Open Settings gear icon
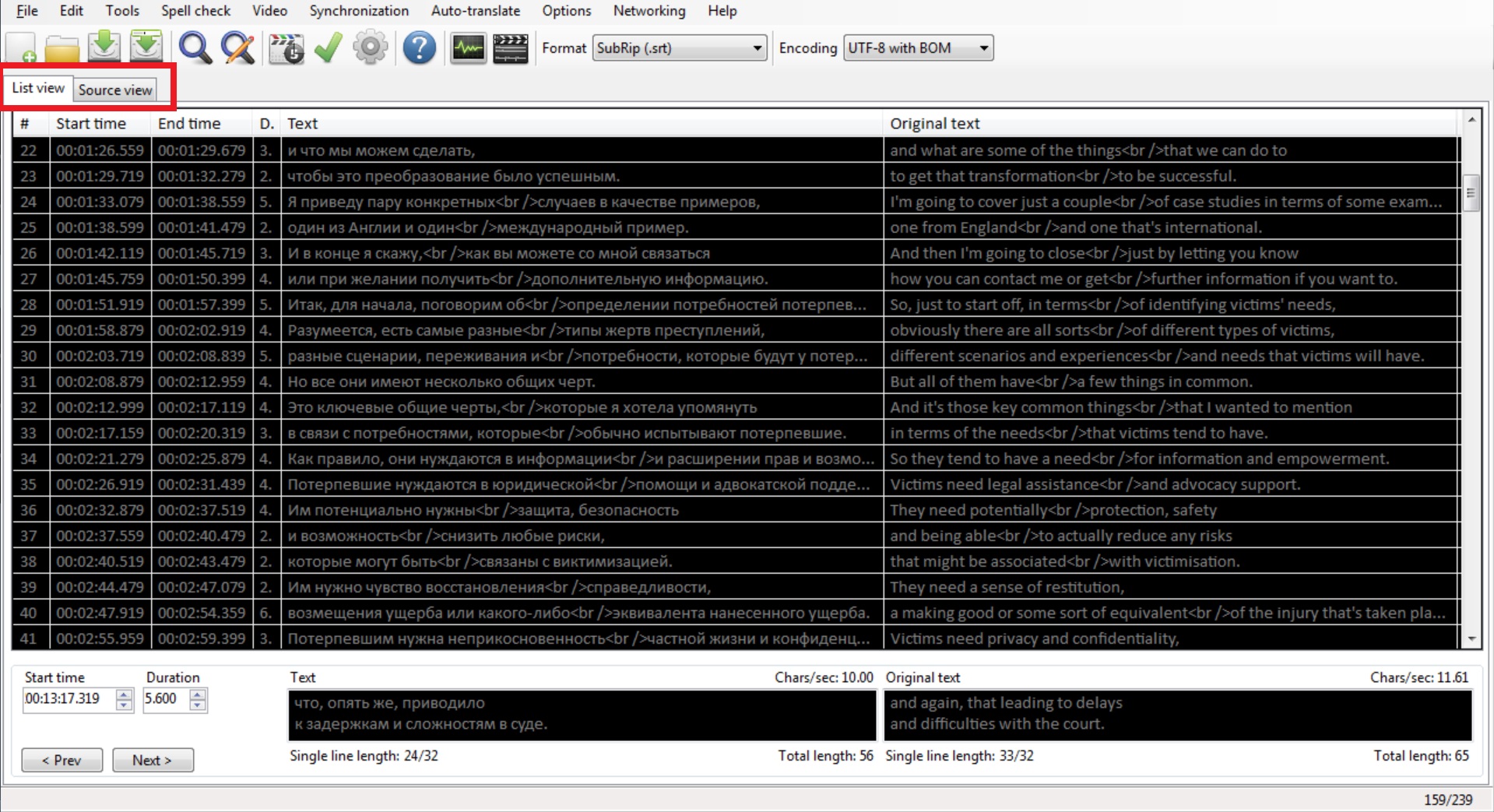 (371, 48)
